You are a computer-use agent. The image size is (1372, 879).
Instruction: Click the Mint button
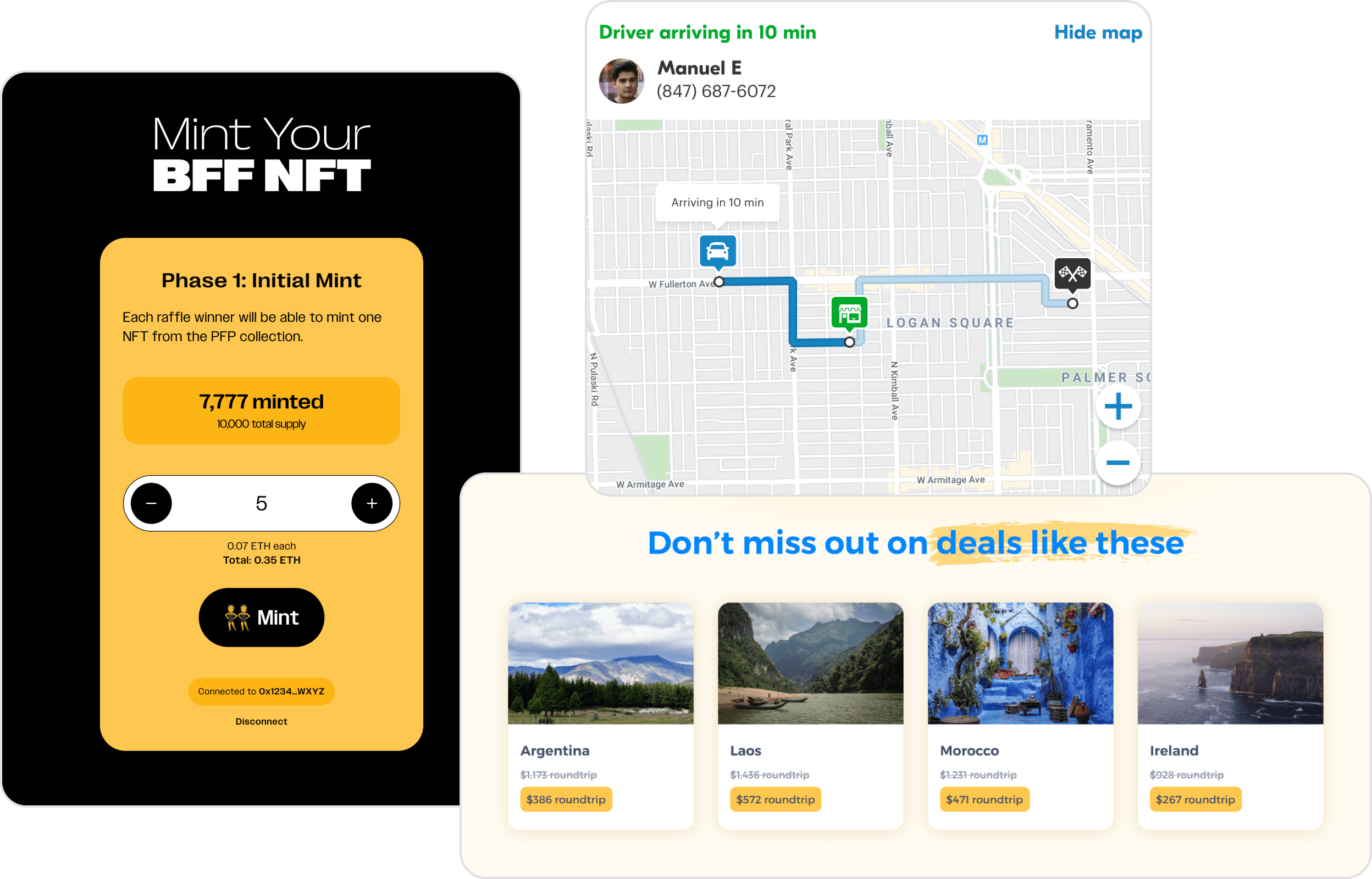click(x=262, y=617)
